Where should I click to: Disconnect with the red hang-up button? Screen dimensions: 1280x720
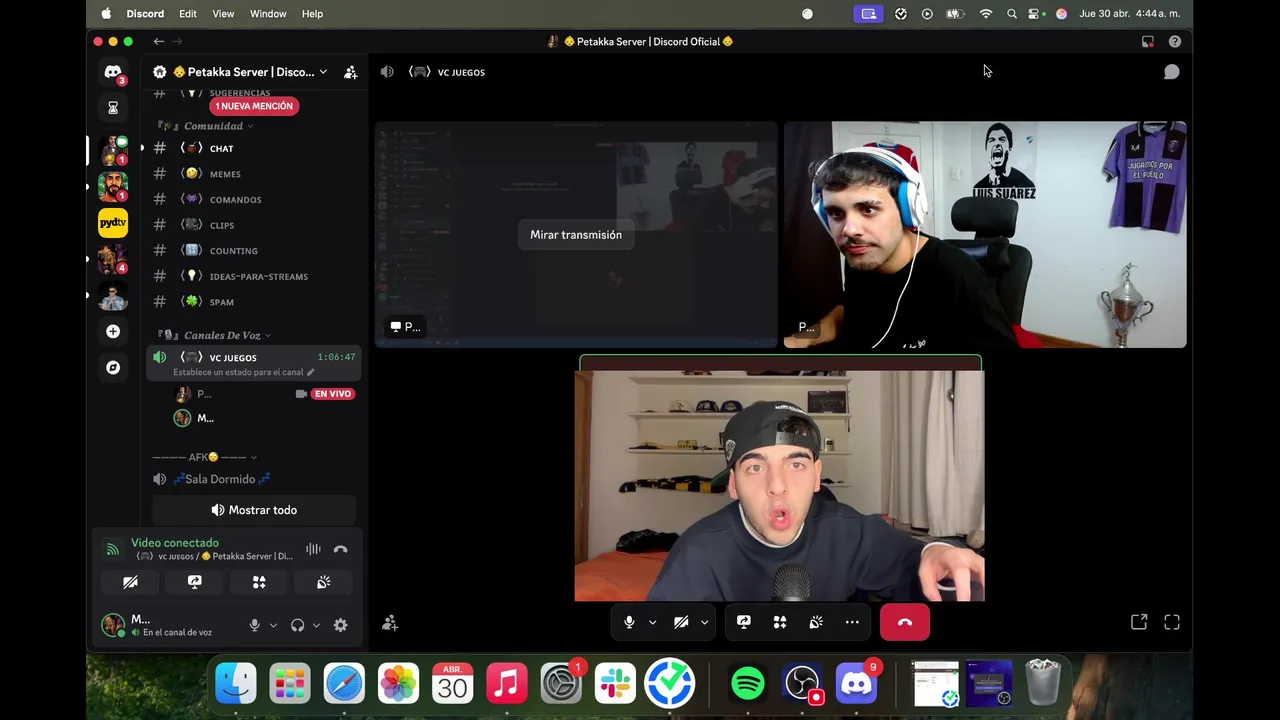tap(905, 622)
